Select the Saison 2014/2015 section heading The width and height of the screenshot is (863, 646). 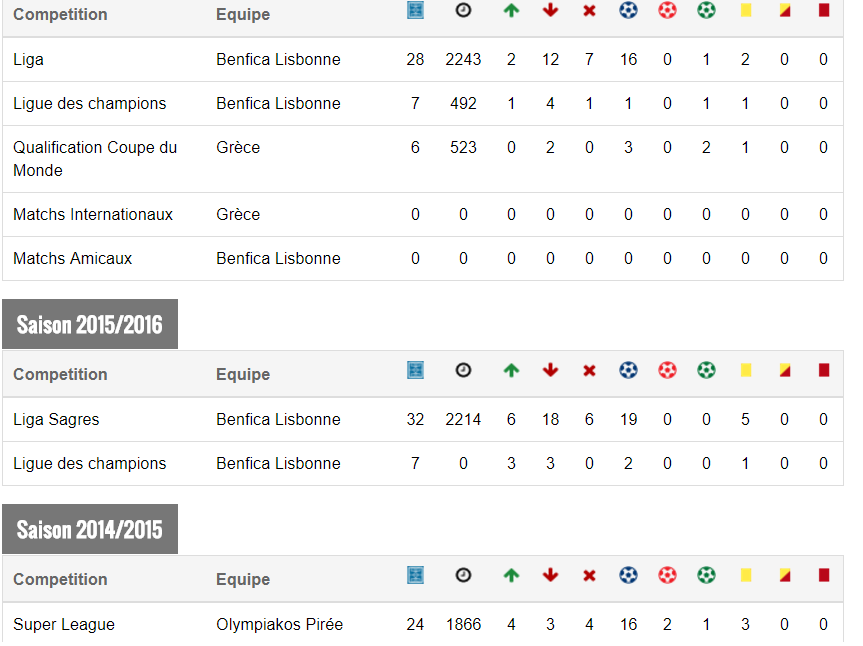[x=90, y=529]
